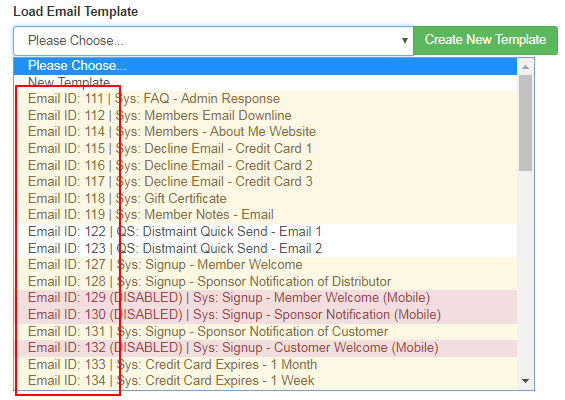Choose Decline Email - Credit Card 1

265,148
